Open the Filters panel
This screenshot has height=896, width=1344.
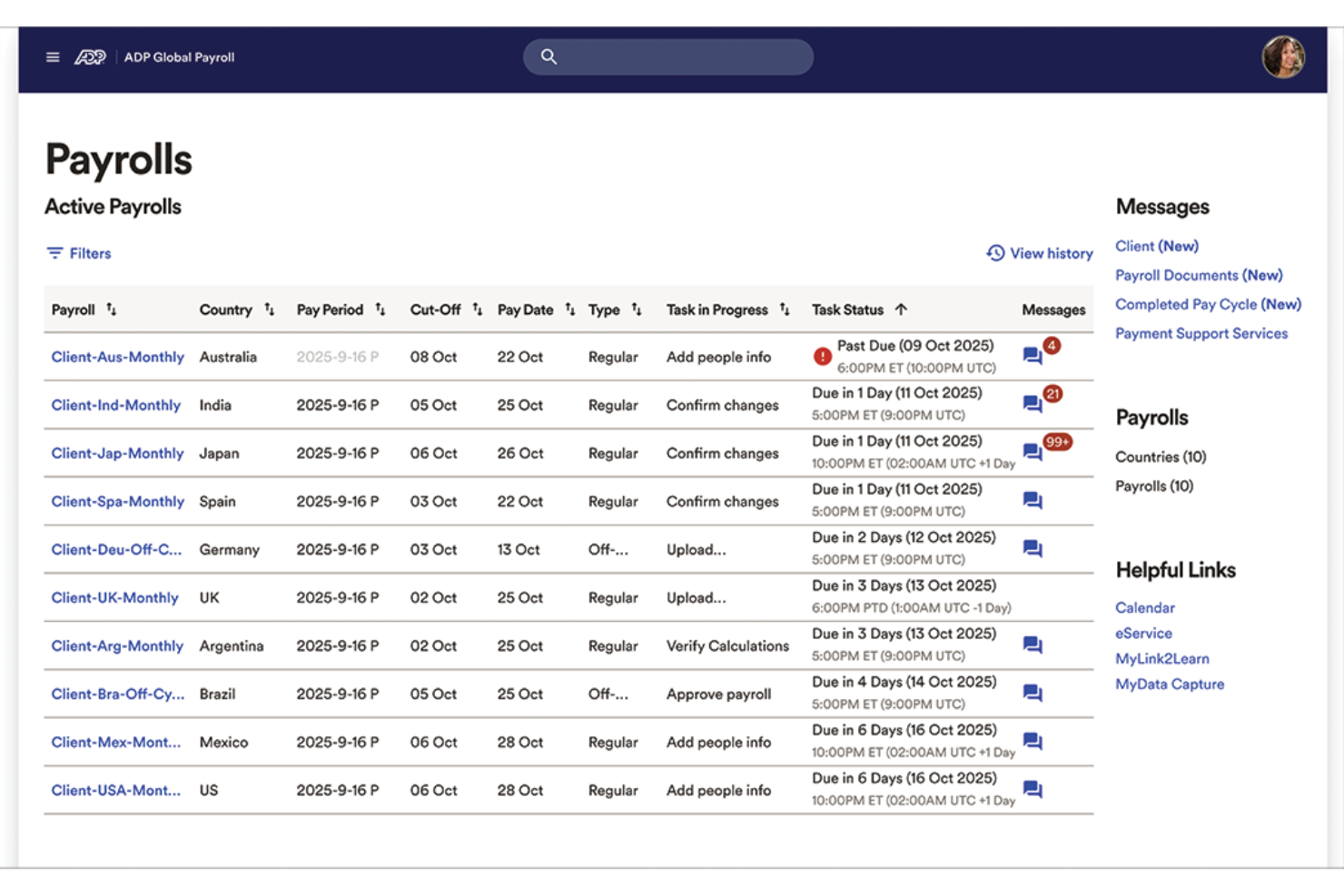79,253
